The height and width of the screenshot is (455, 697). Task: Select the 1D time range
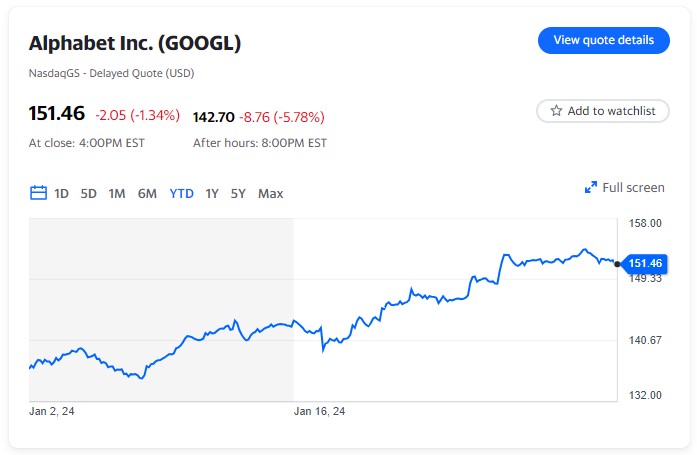click(61, 193)
